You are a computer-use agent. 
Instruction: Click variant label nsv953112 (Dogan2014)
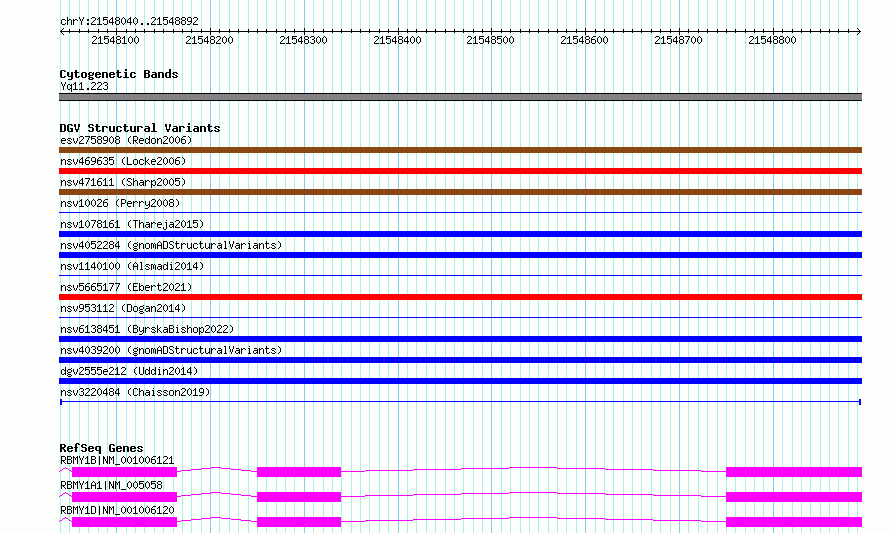pos(123,308)
